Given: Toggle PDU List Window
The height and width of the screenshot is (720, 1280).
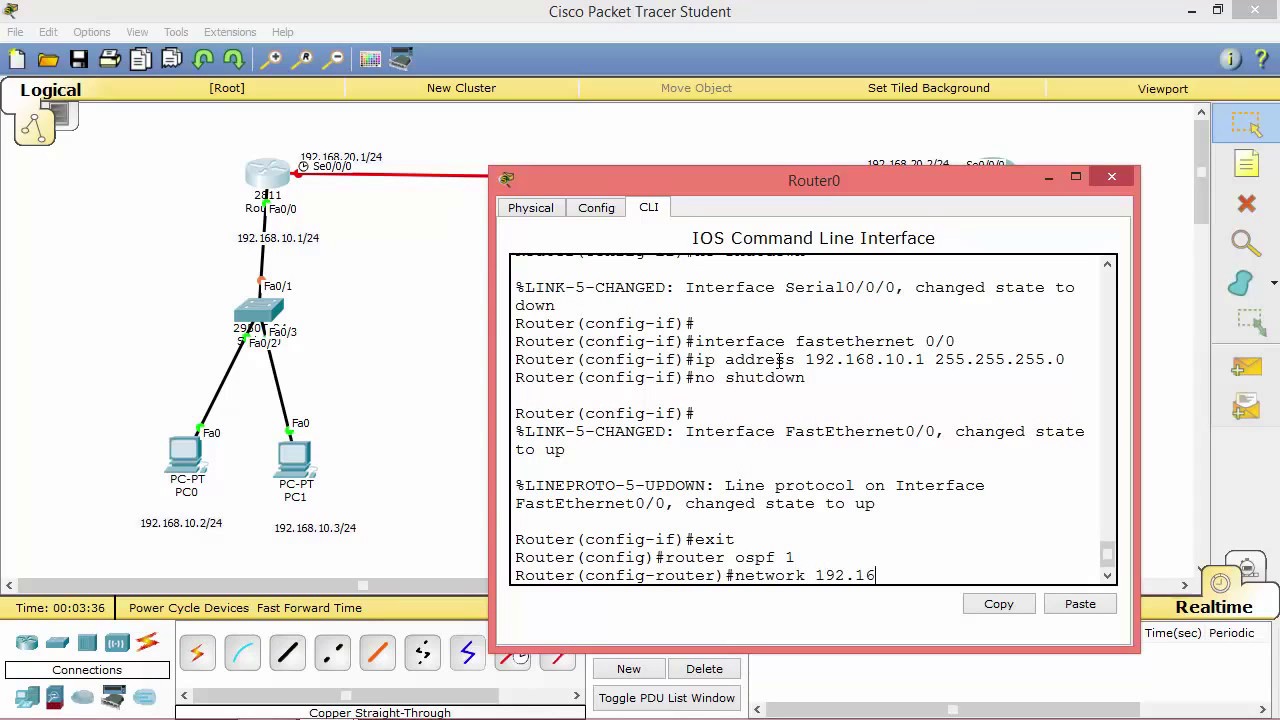Looking at the screenshot, I should pos(667,698).
